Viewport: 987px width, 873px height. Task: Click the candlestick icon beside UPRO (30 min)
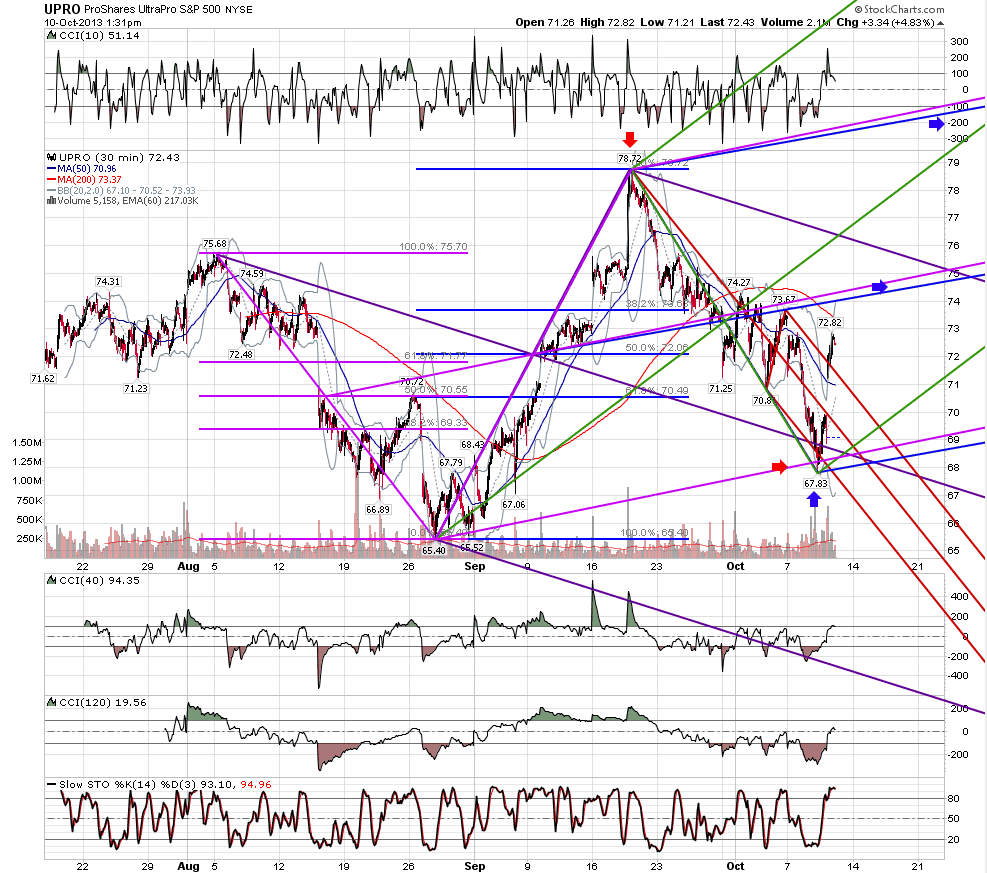52,157
